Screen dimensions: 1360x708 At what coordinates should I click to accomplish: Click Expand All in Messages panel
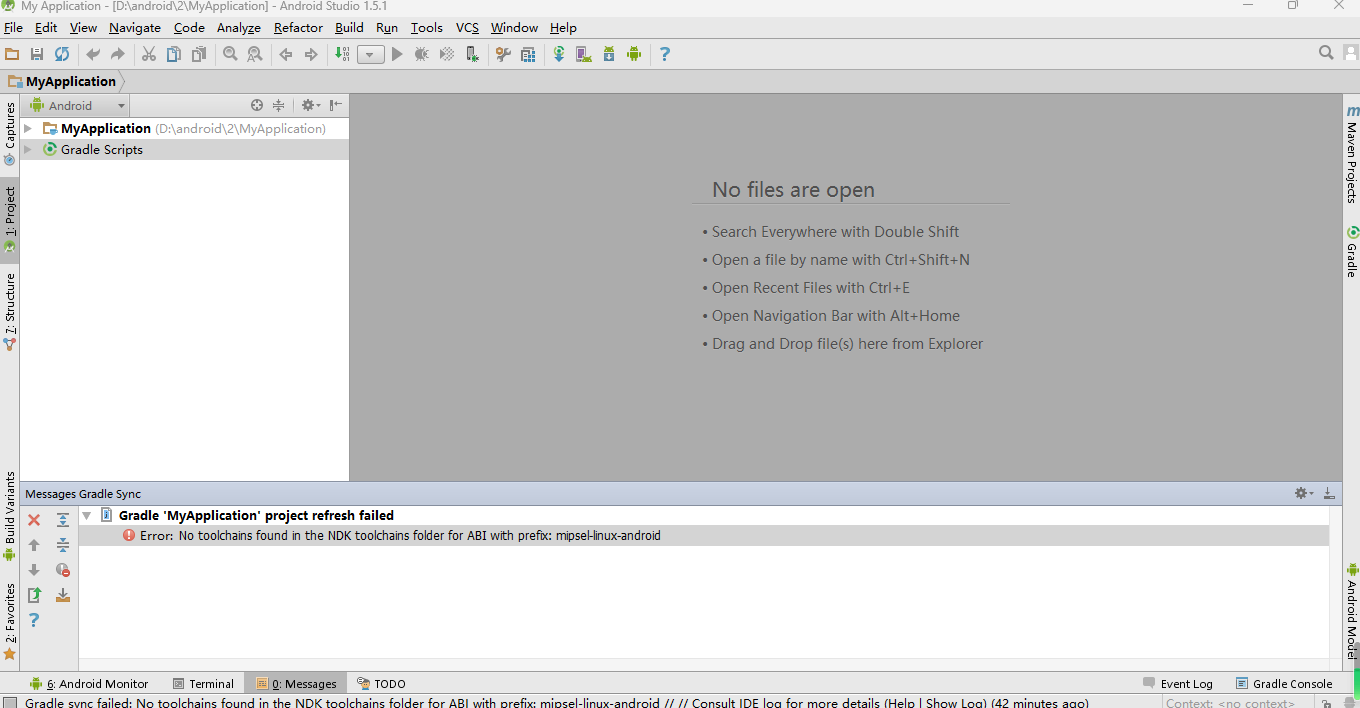[63, 520]
